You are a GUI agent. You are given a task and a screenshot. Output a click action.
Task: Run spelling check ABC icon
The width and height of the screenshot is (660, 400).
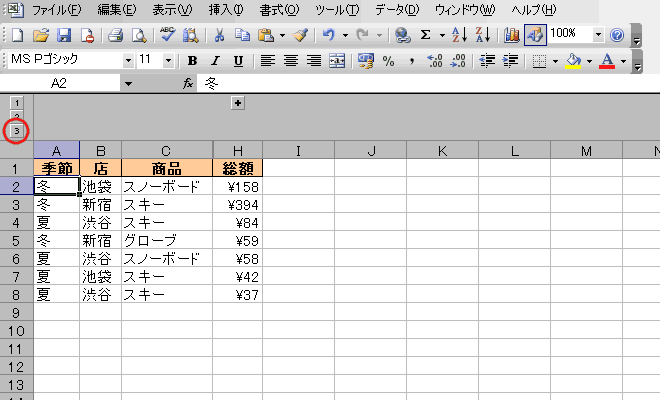tap(168, 35)
